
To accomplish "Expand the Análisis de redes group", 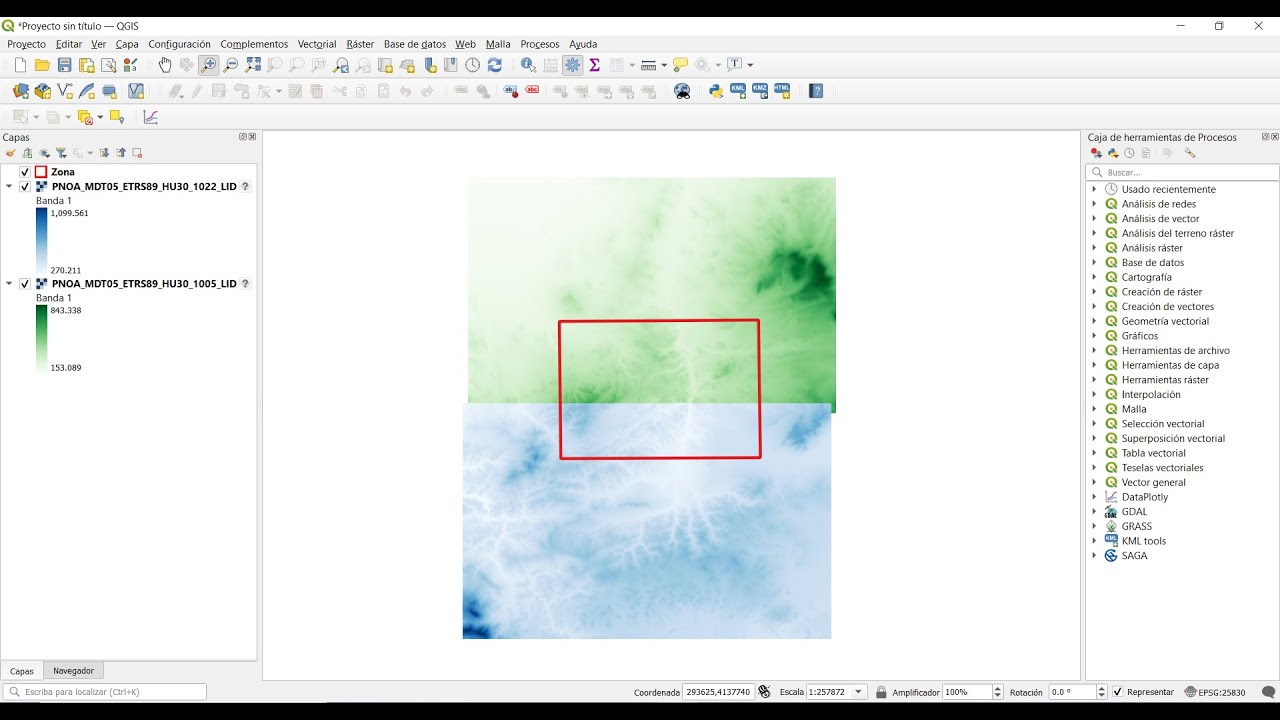I will [x=1094, y=204].
